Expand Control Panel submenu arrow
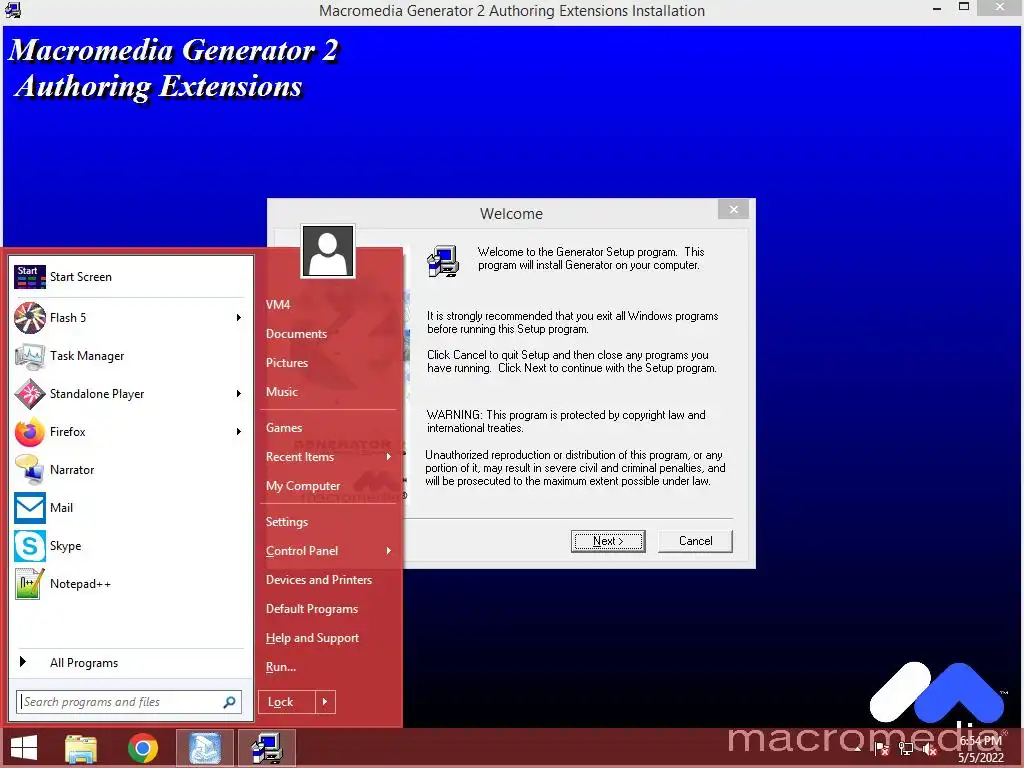Screen dimensions: 1024x768 [389, 551]
